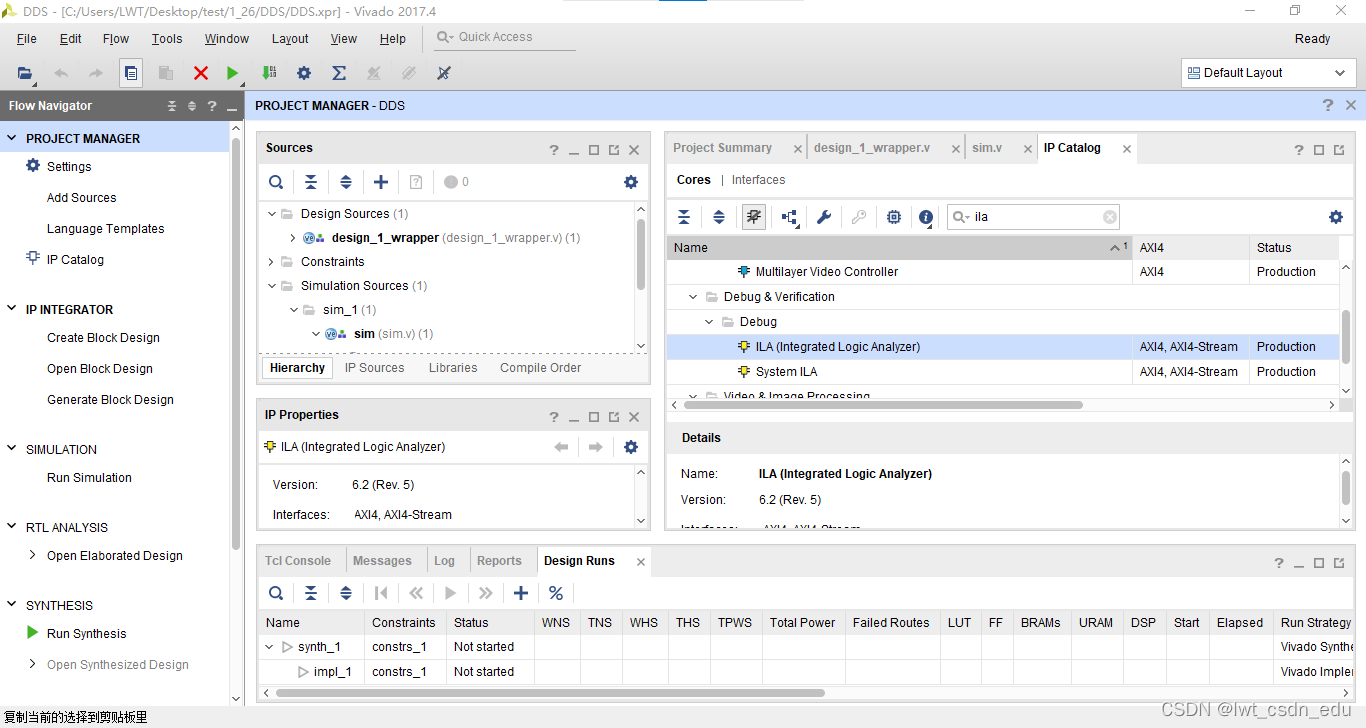Click the red X delete toolbar icon
The width and height of the screenshot is (1366, 728).
pos(201,73)
